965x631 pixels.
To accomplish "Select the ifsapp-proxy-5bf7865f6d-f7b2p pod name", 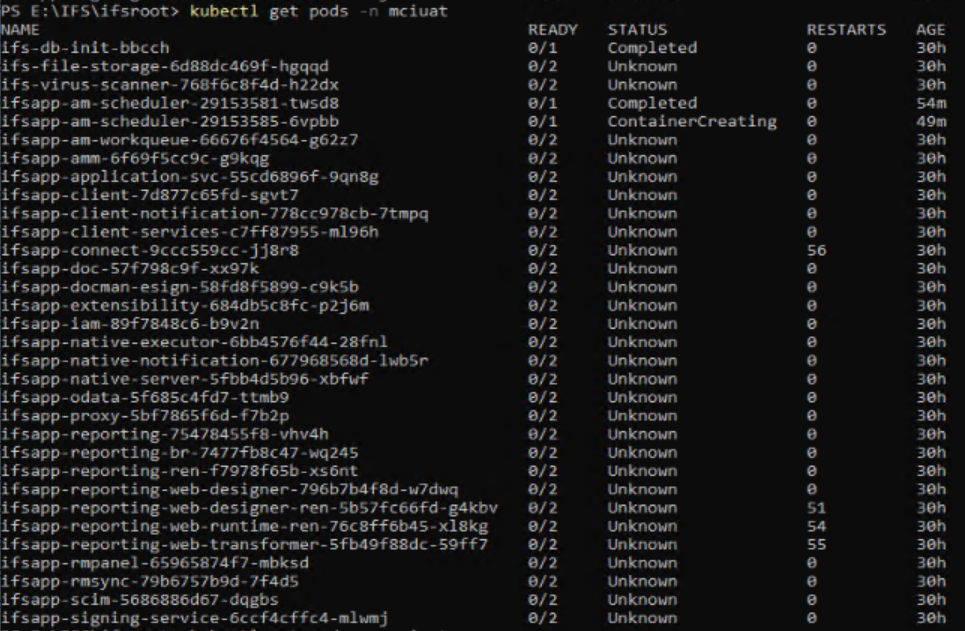I will [x=145, y=416].
